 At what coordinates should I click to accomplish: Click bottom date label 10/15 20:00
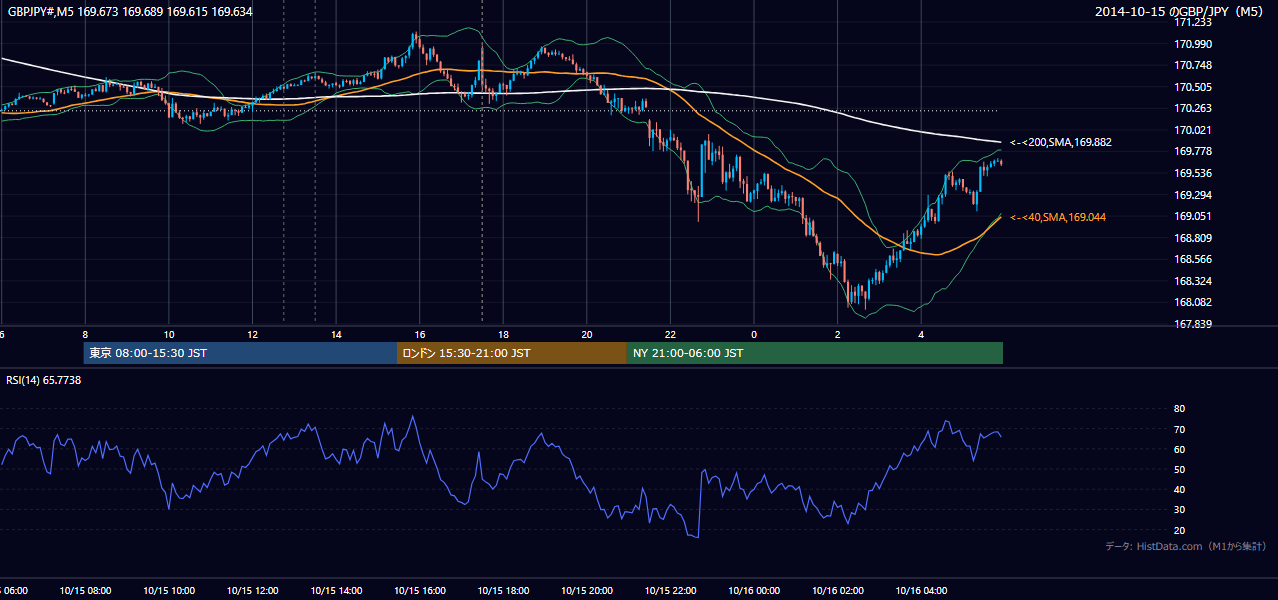pyautogui.click(x=587, y=590)
